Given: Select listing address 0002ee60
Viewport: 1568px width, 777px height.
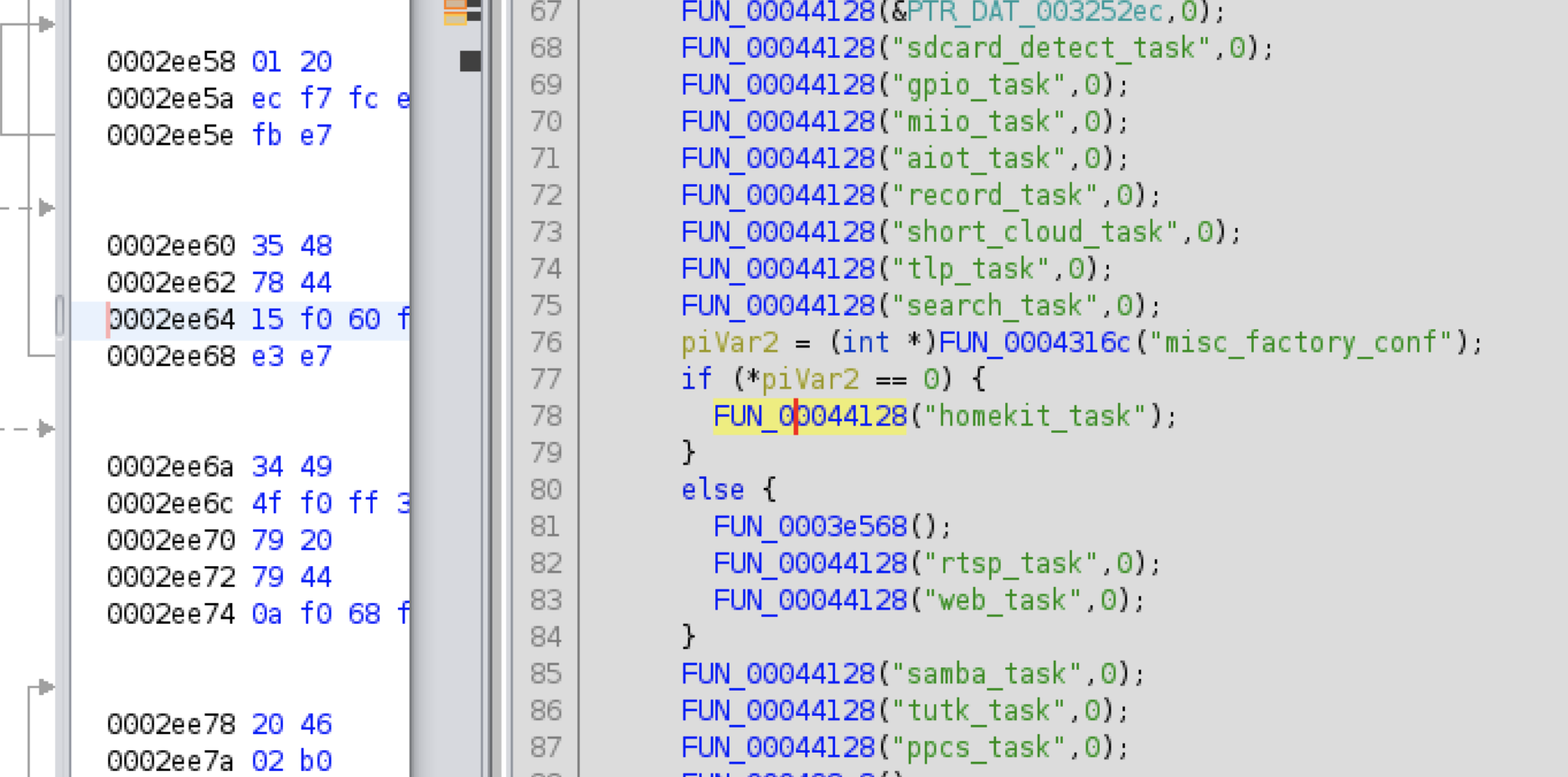Looking at the screenshot, I should click(x=171, y=245).
